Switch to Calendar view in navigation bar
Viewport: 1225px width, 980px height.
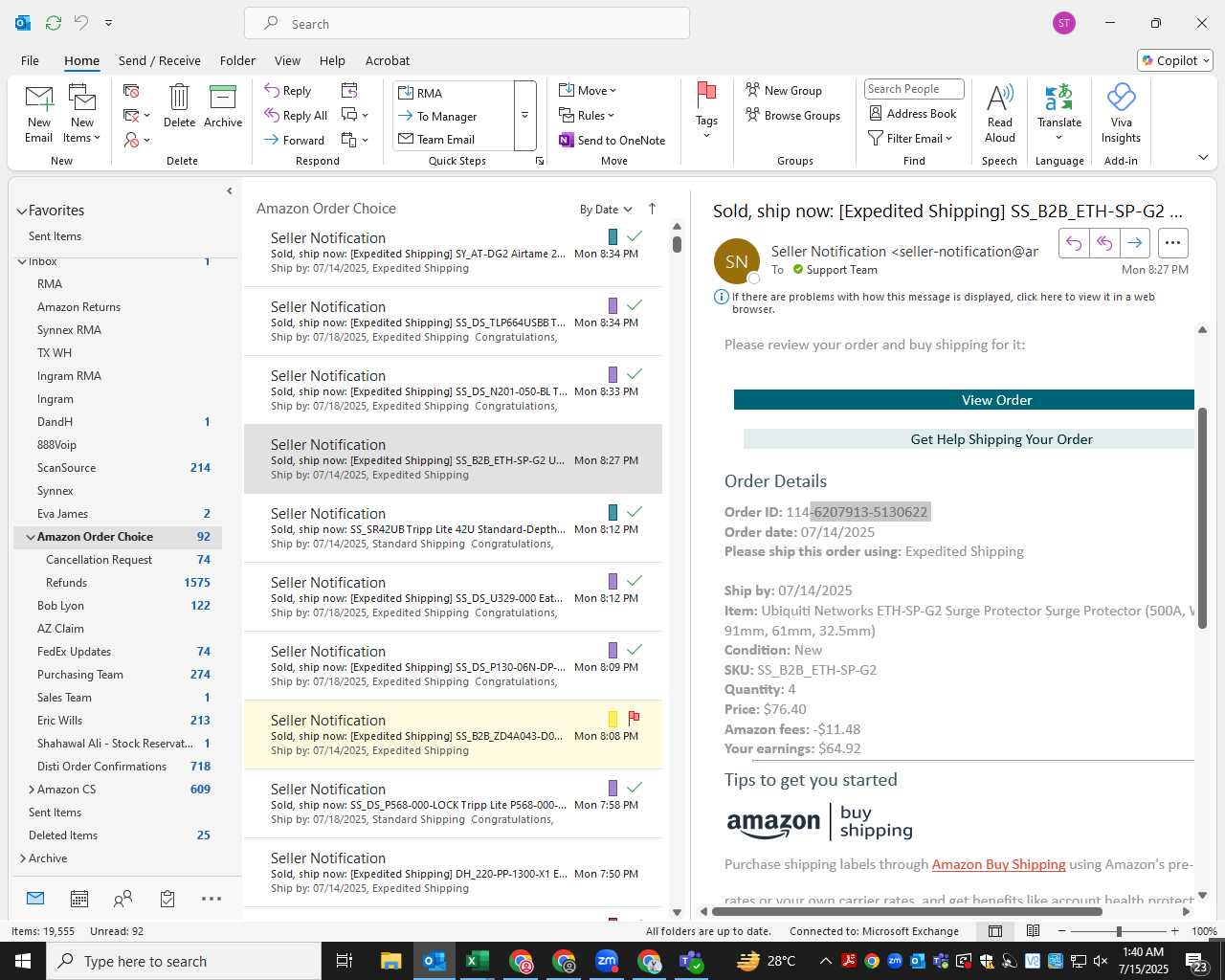pos(79,899)
